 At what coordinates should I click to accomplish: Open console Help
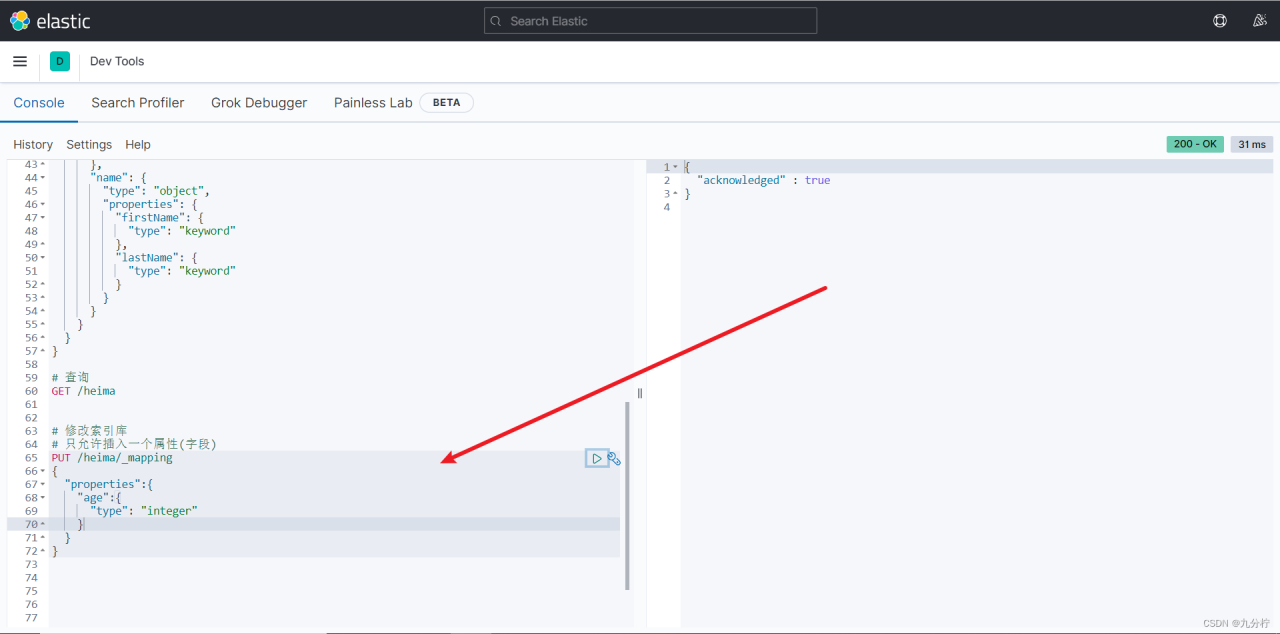pos(138,145)
